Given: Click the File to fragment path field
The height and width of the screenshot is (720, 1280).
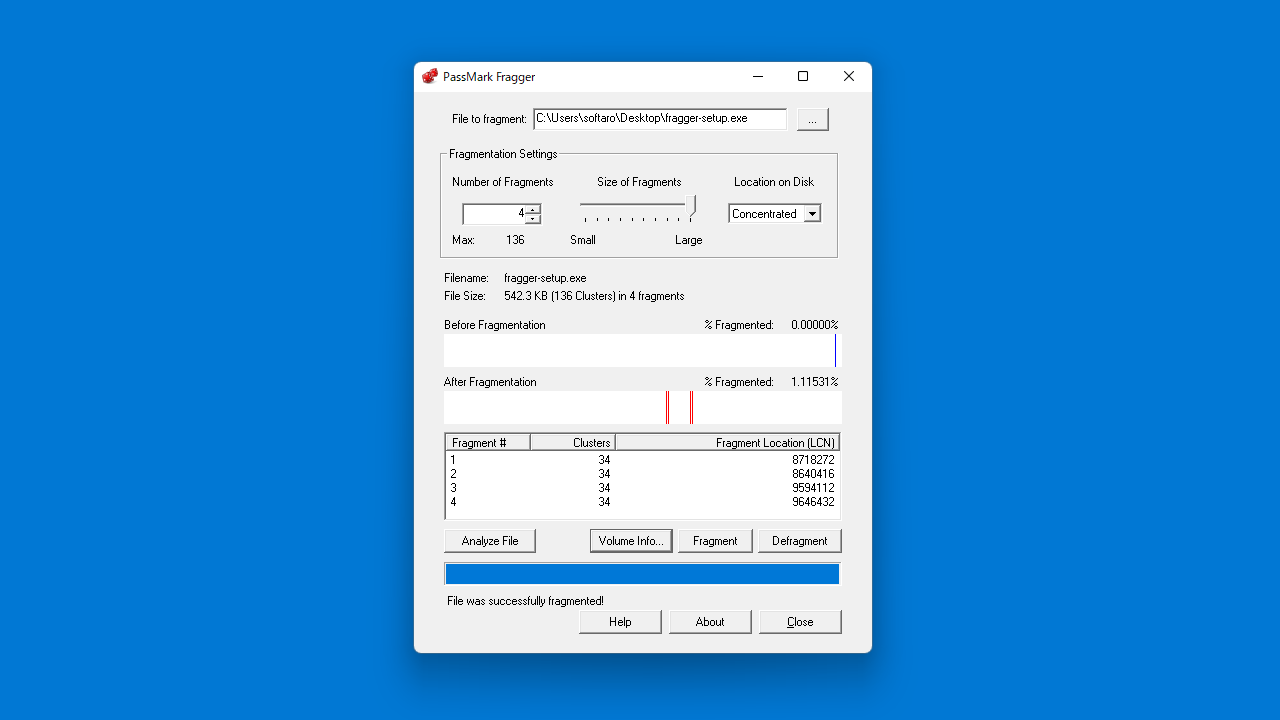Looking at the screenshot, I should [660, 119].
